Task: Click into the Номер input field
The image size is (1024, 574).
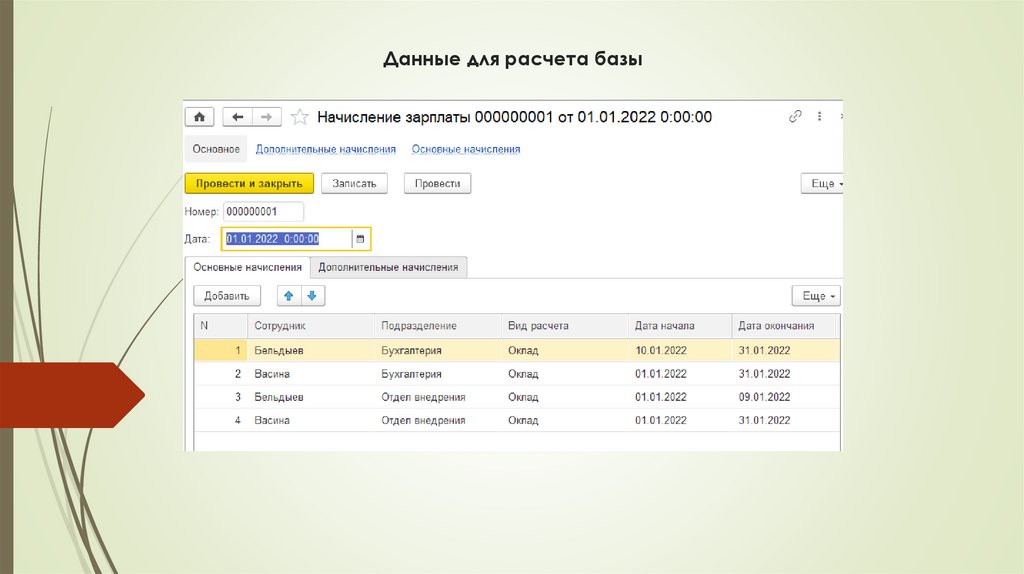Action: 263,212
